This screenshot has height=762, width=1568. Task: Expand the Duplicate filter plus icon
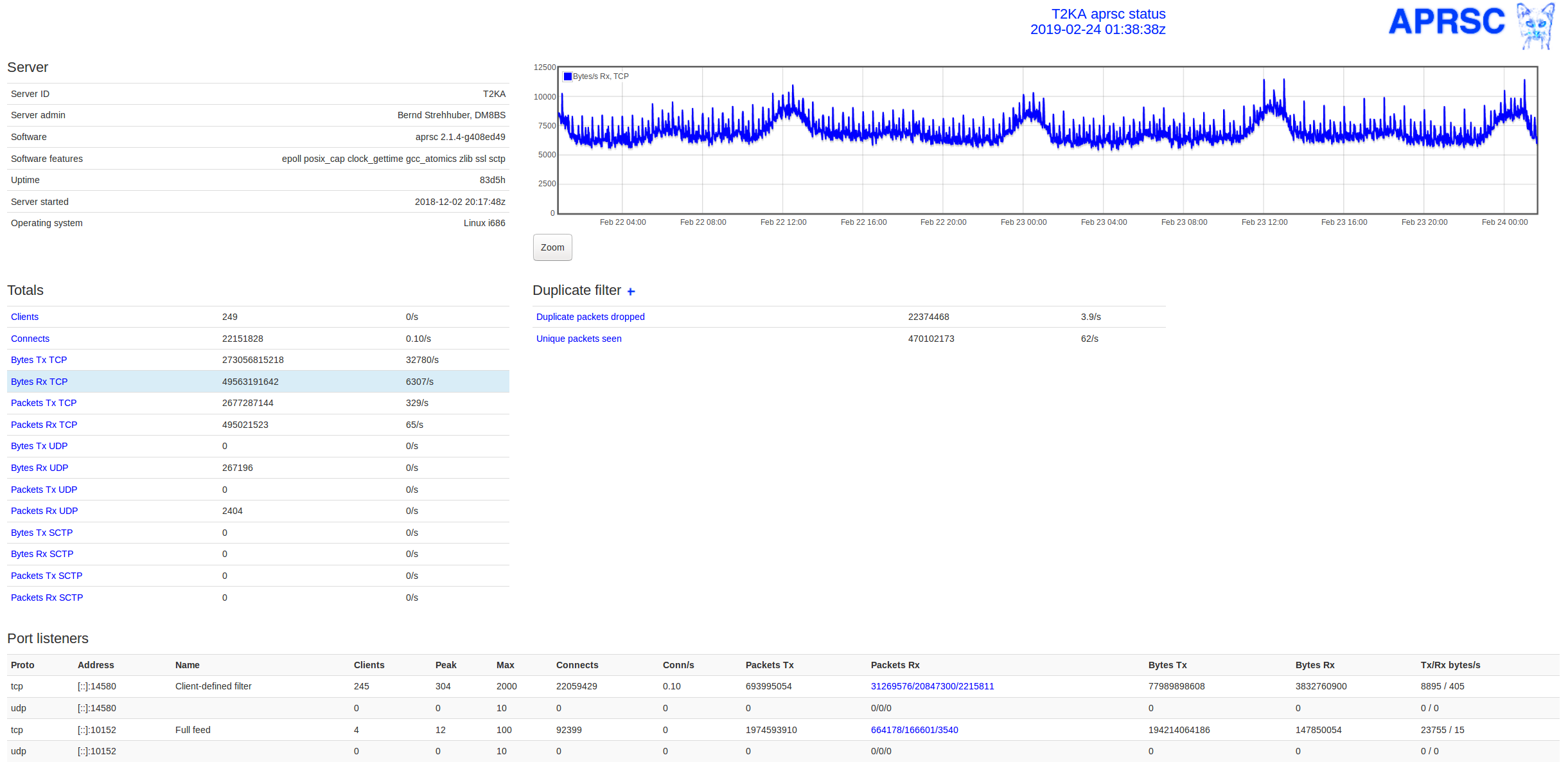coord(631,292)
